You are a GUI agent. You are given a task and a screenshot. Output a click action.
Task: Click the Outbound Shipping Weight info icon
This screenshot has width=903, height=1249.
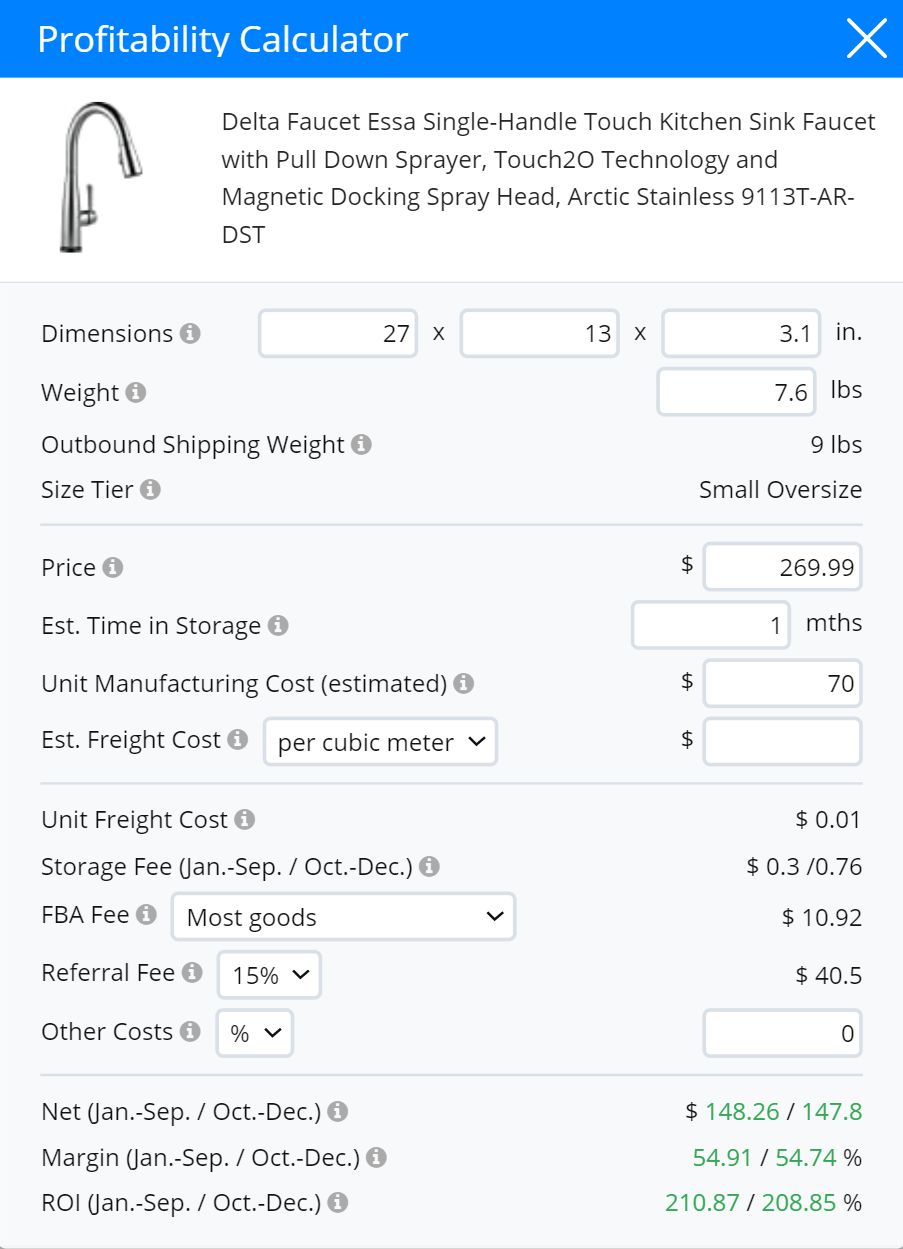(x=361, y=444)
